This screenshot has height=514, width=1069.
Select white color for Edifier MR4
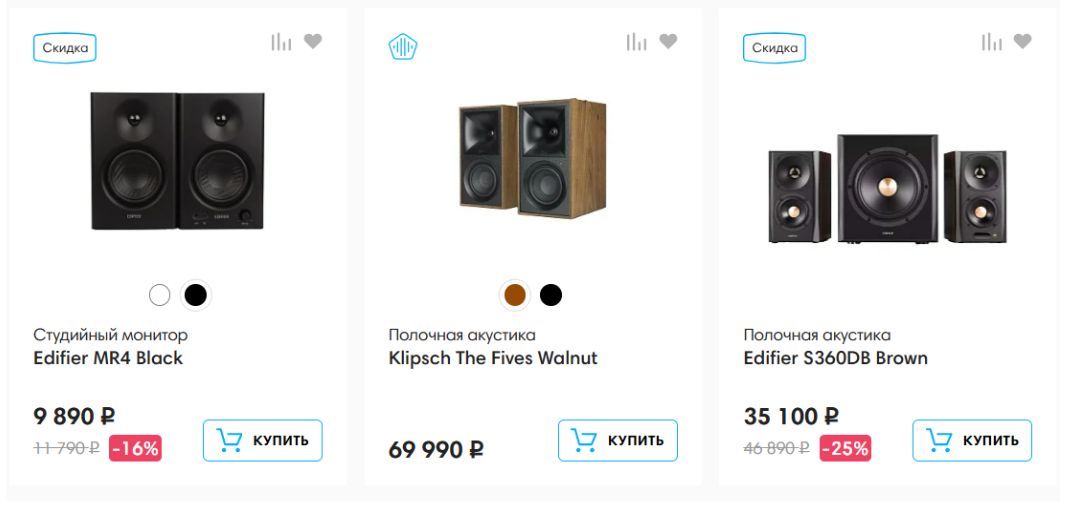point(159,295)
